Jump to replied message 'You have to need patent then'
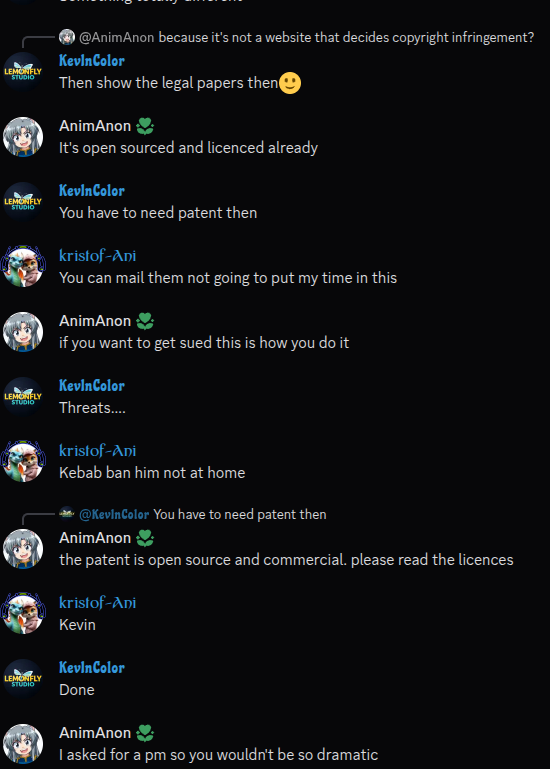The image size is (550, 769). 239,514
